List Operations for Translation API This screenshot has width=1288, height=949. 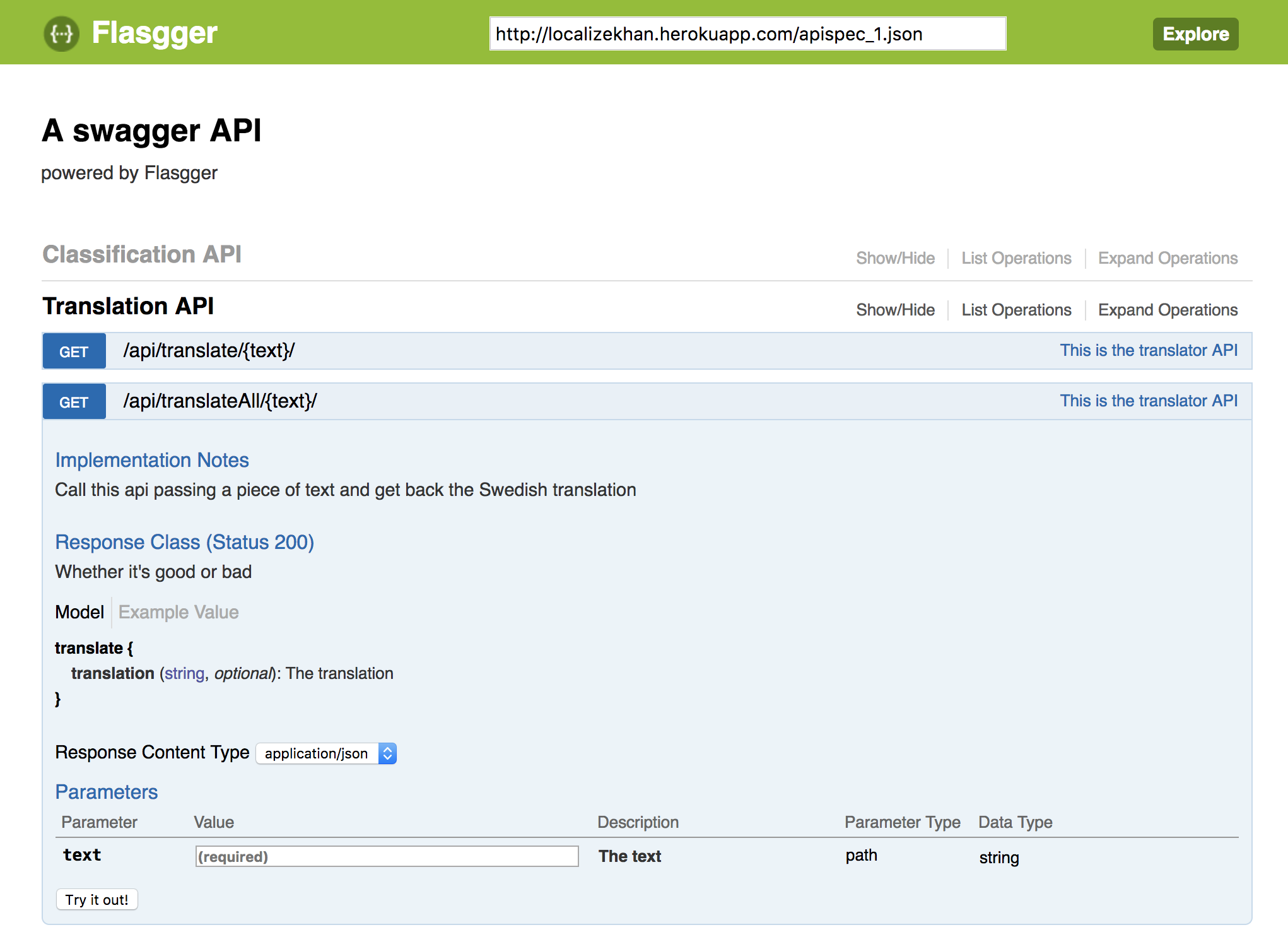coord(1016,310)
